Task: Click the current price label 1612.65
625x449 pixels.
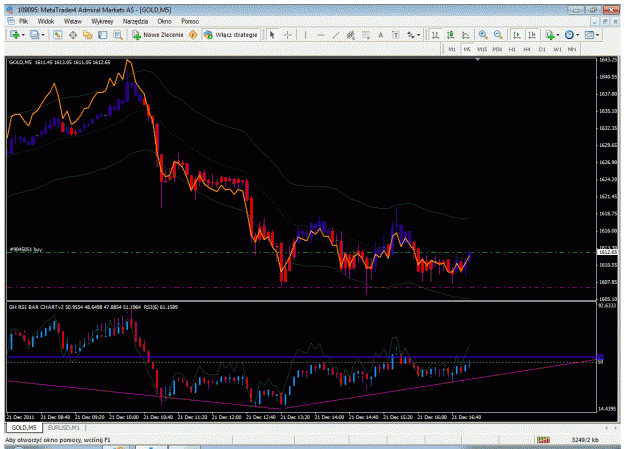Action: 607,252
